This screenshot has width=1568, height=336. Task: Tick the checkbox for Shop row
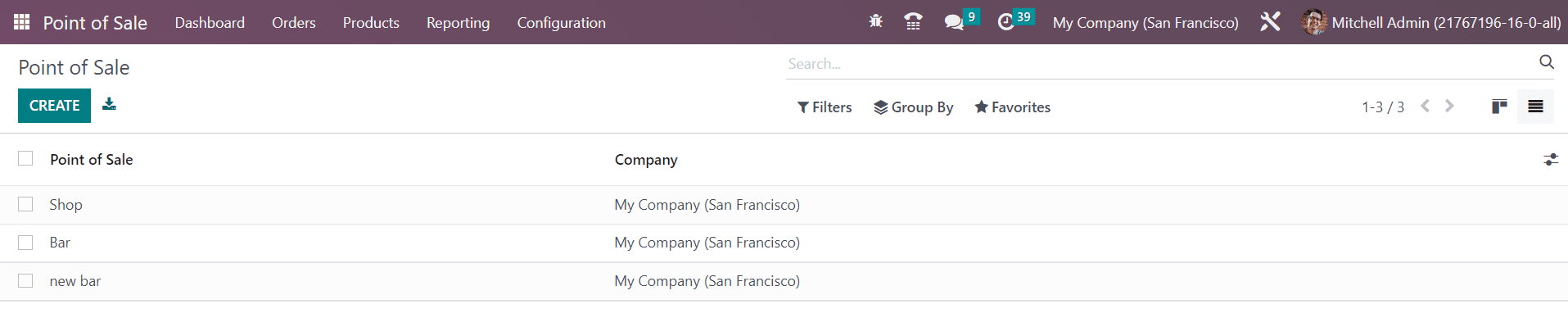click(x=25, y=204)
